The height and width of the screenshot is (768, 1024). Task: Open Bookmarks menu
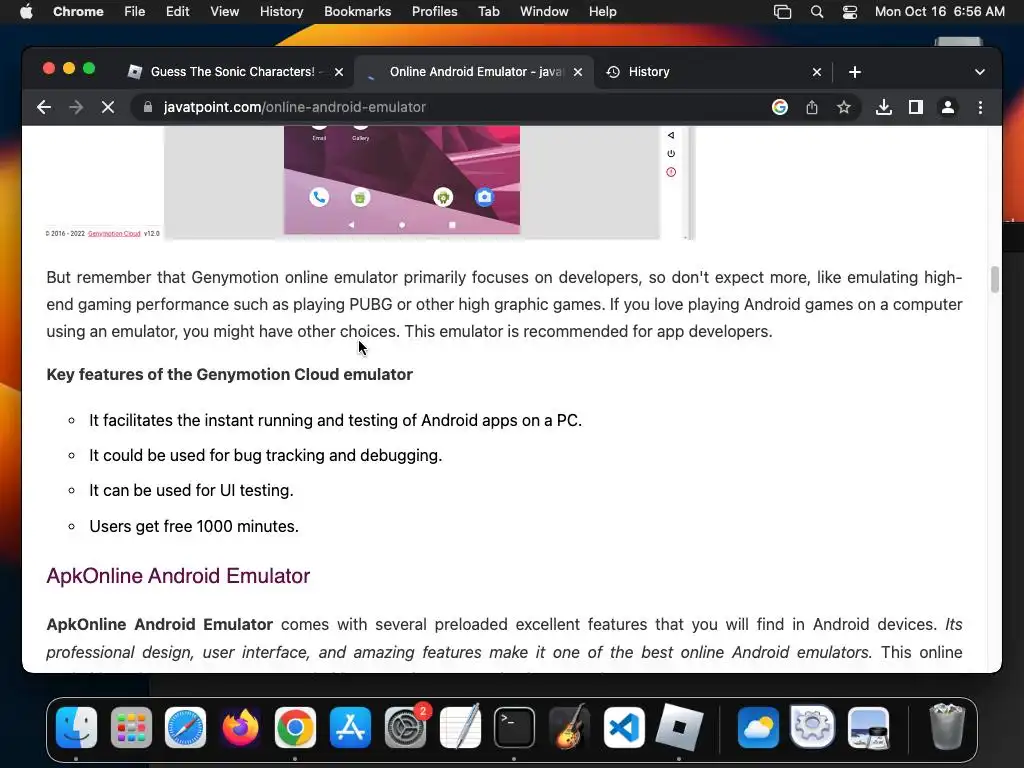tap(357, 11)
